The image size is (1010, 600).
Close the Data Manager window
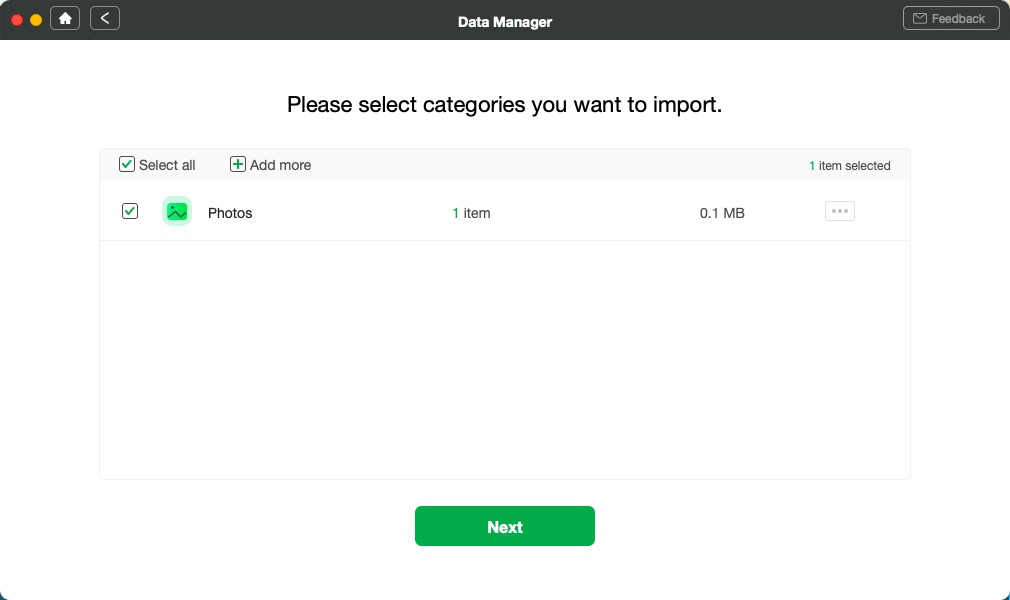tap(17, 19)
